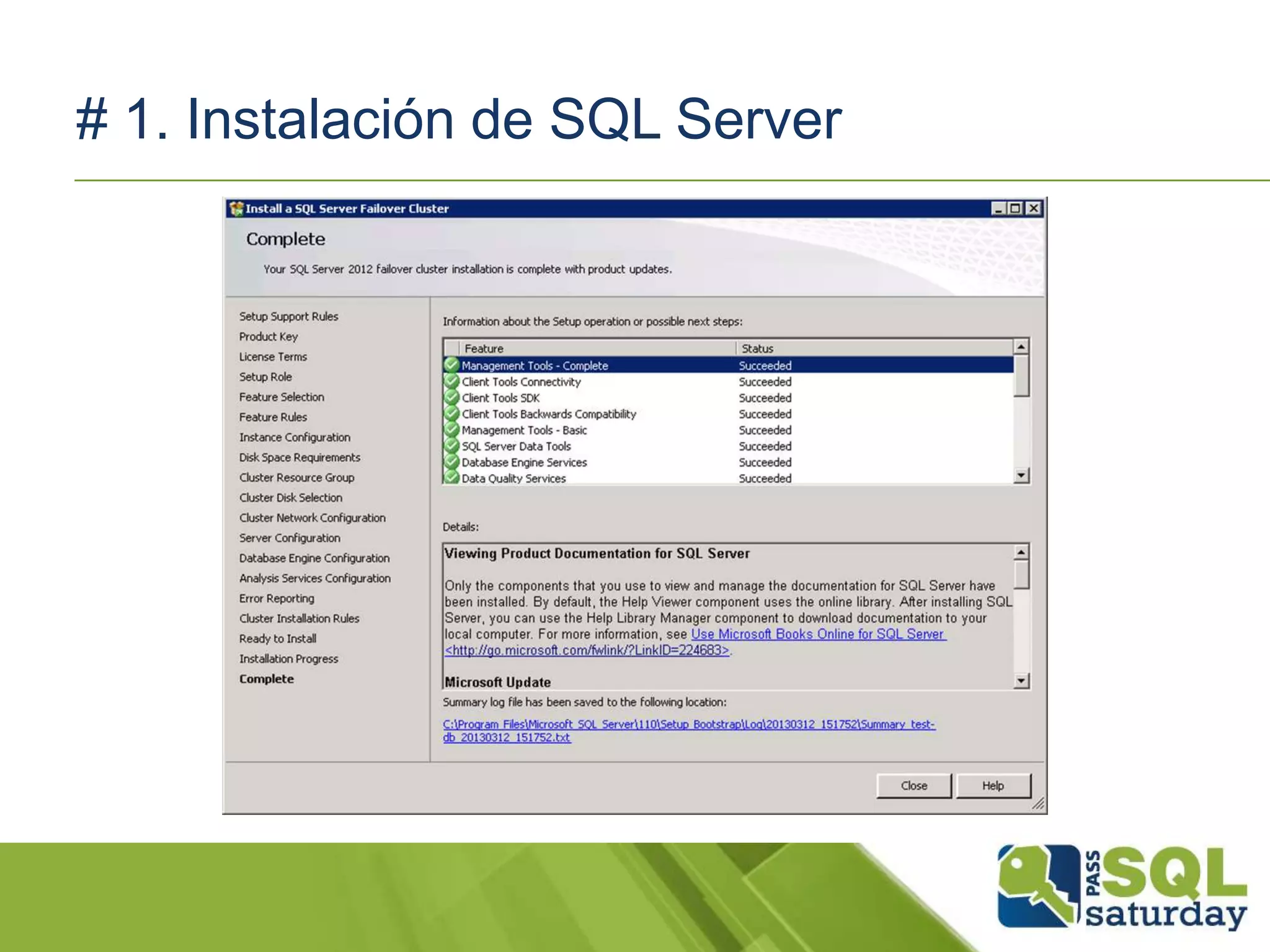Screen dimensions: 1270x952
Task: Click green check icon beside SQL Server Data Tools
Action: pyautogui.click(x=452, y=445)
